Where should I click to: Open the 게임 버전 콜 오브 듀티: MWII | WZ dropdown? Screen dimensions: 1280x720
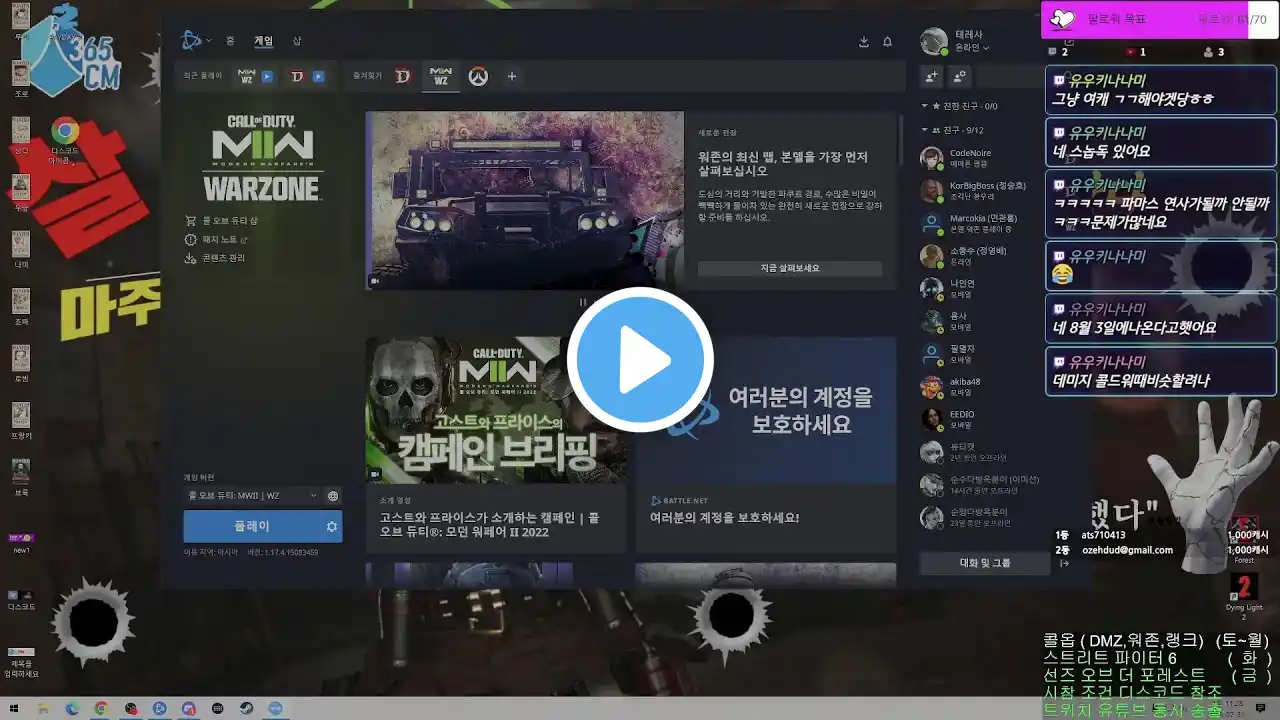click(253, 495)
